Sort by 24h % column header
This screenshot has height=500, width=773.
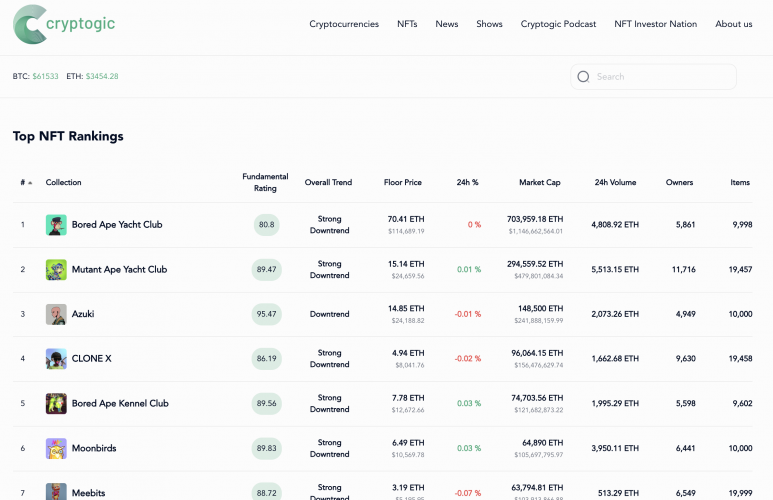point(467,182)
